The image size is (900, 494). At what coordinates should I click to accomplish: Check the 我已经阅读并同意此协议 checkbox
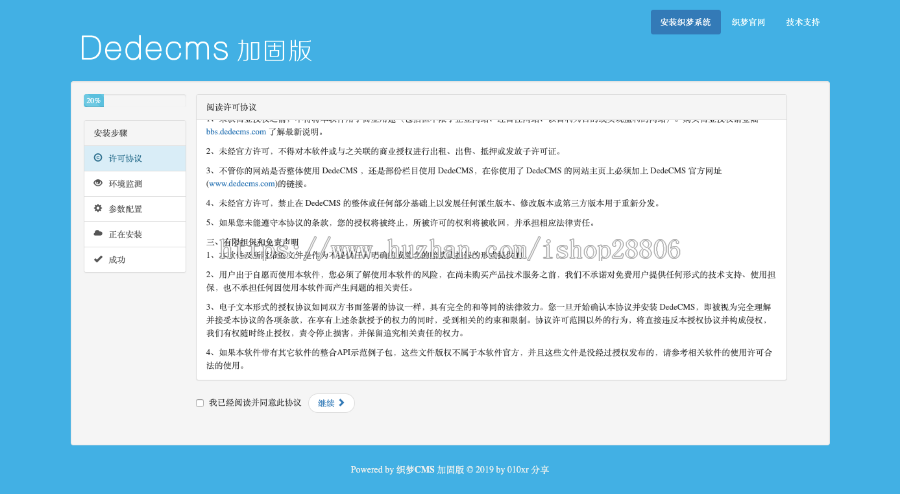point(200,403)
